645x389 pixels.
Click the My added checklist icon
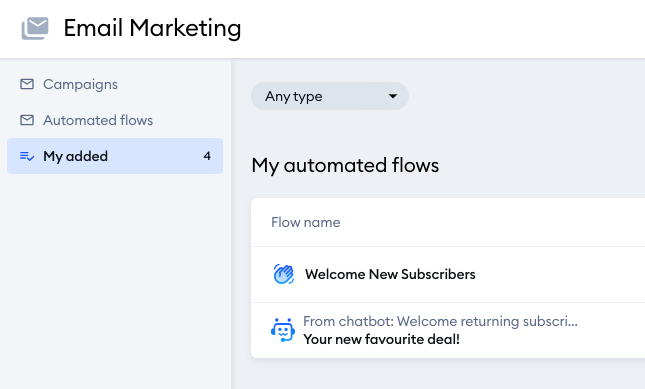coord(27,156)
